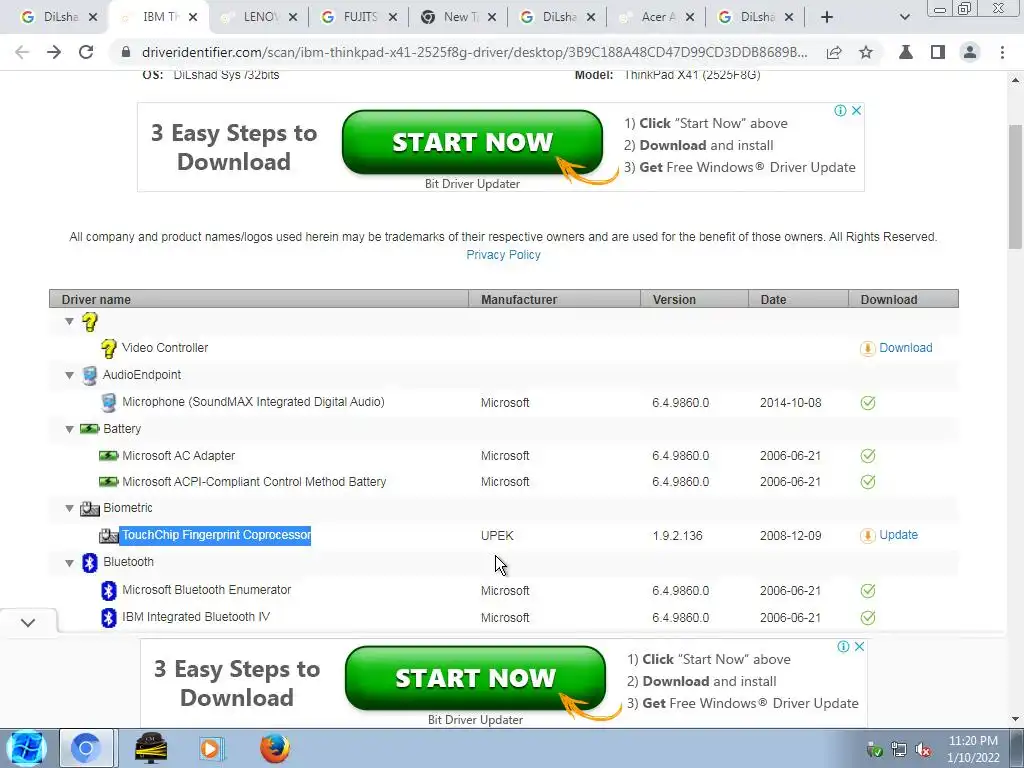This screenshot has width=1024, height=768.
Task: Click the Microsoft Bluetooth Enumerator icon
Action: coord(108,590)
